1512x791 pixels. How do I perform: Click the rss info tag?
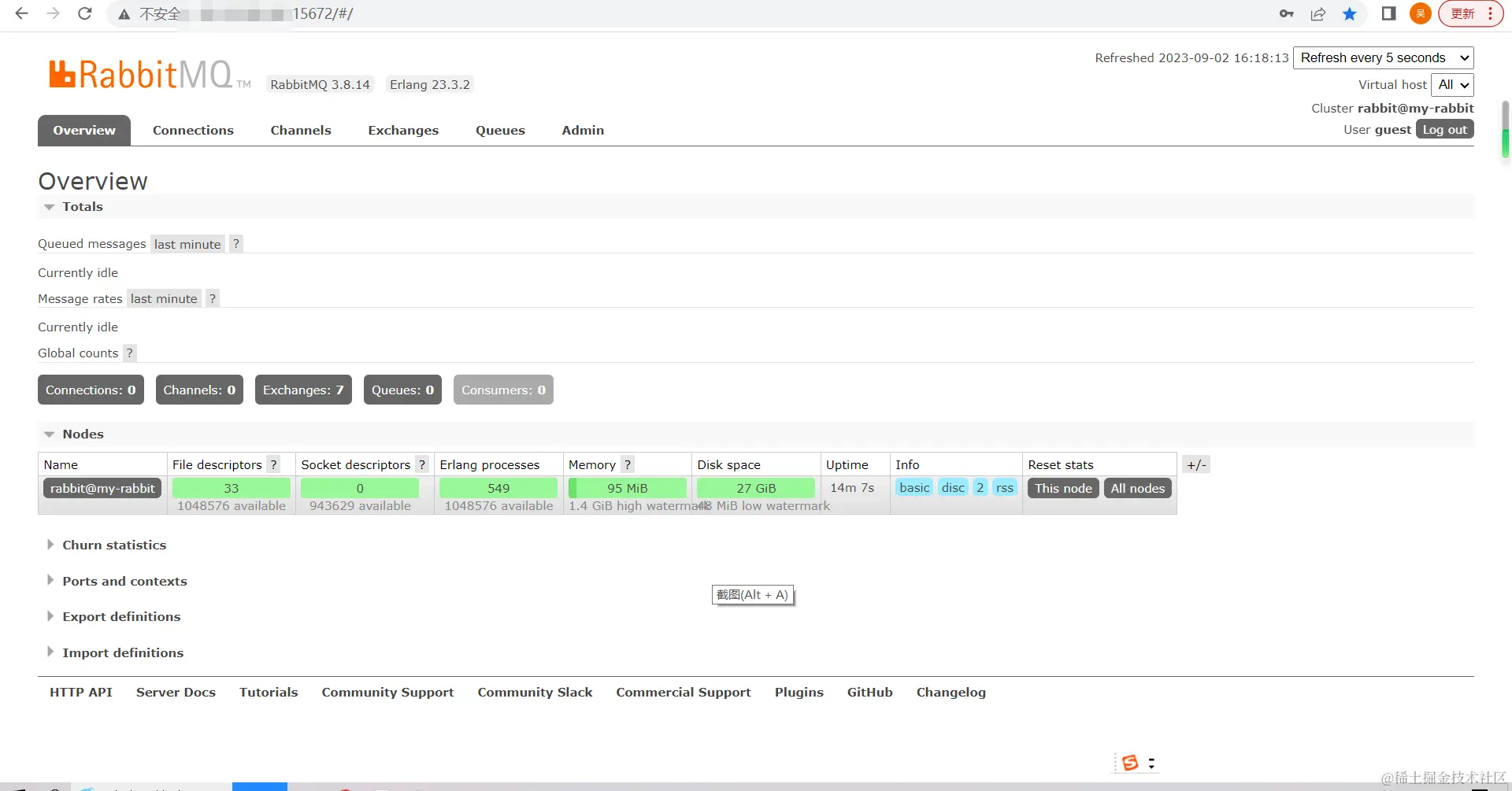1005,487
